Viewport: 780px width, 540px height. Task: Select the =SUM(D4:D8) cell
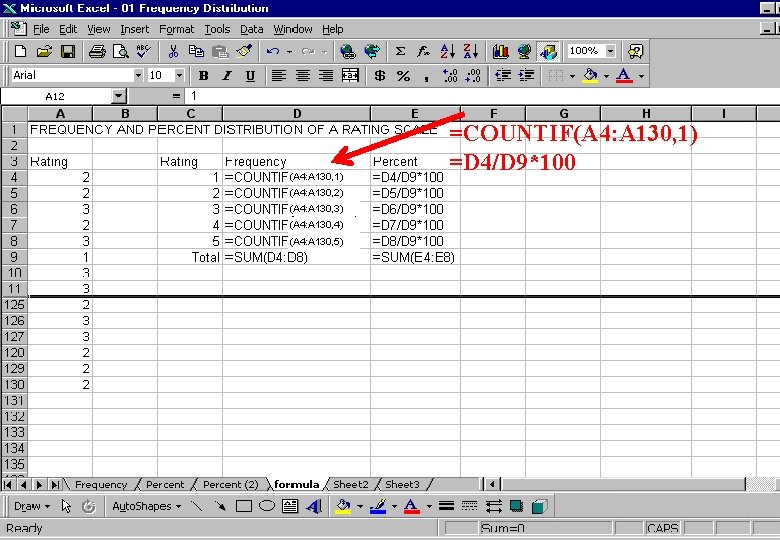296,257
